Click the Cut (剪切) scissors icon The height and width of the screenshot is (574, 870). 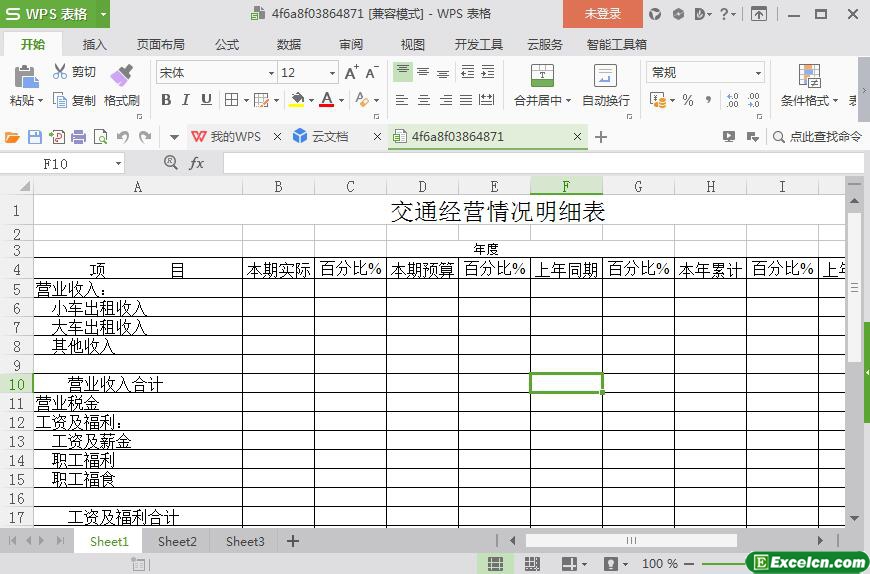(60, 72)
